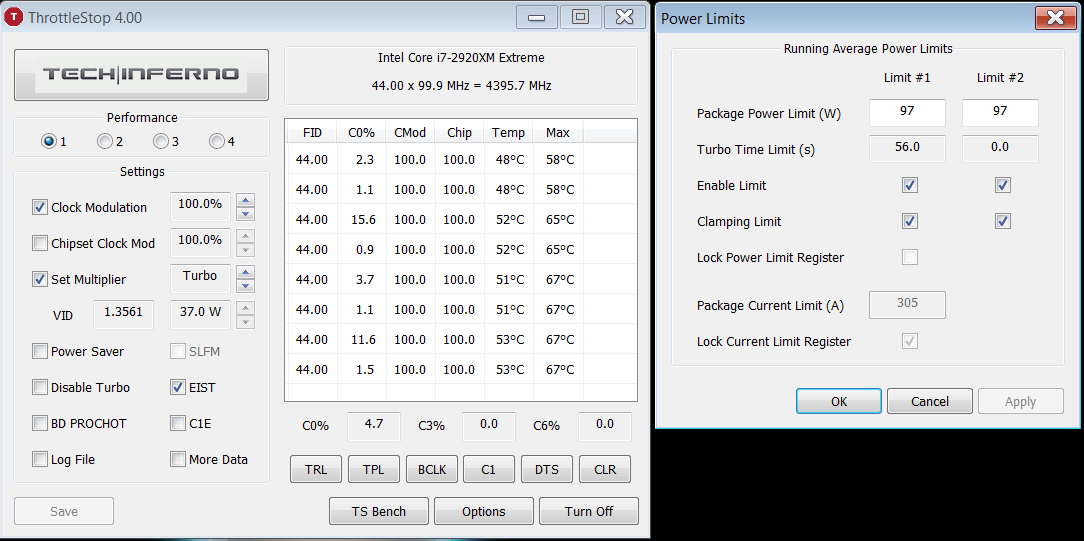Click the C1 button
1084x541 pixels.
(x=488, y=471)
